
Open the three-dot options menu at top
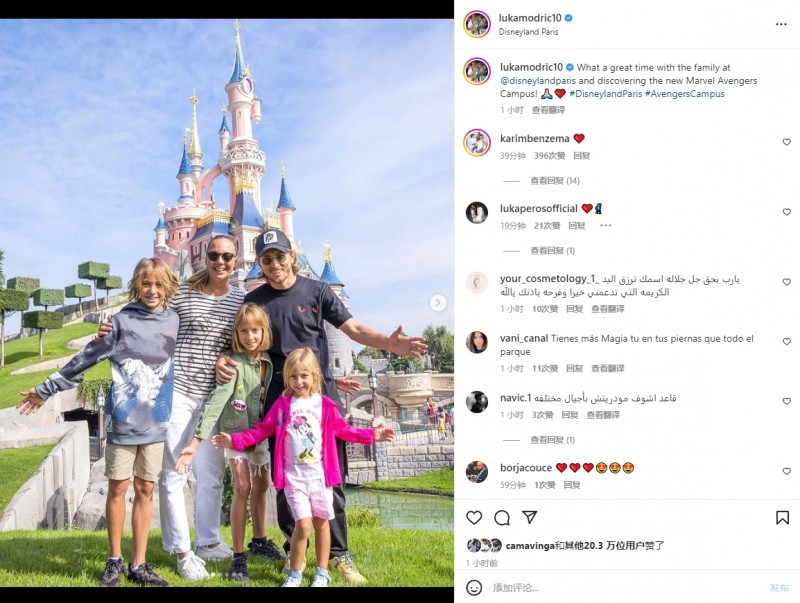pyautogui.click(x=781, y=24)
